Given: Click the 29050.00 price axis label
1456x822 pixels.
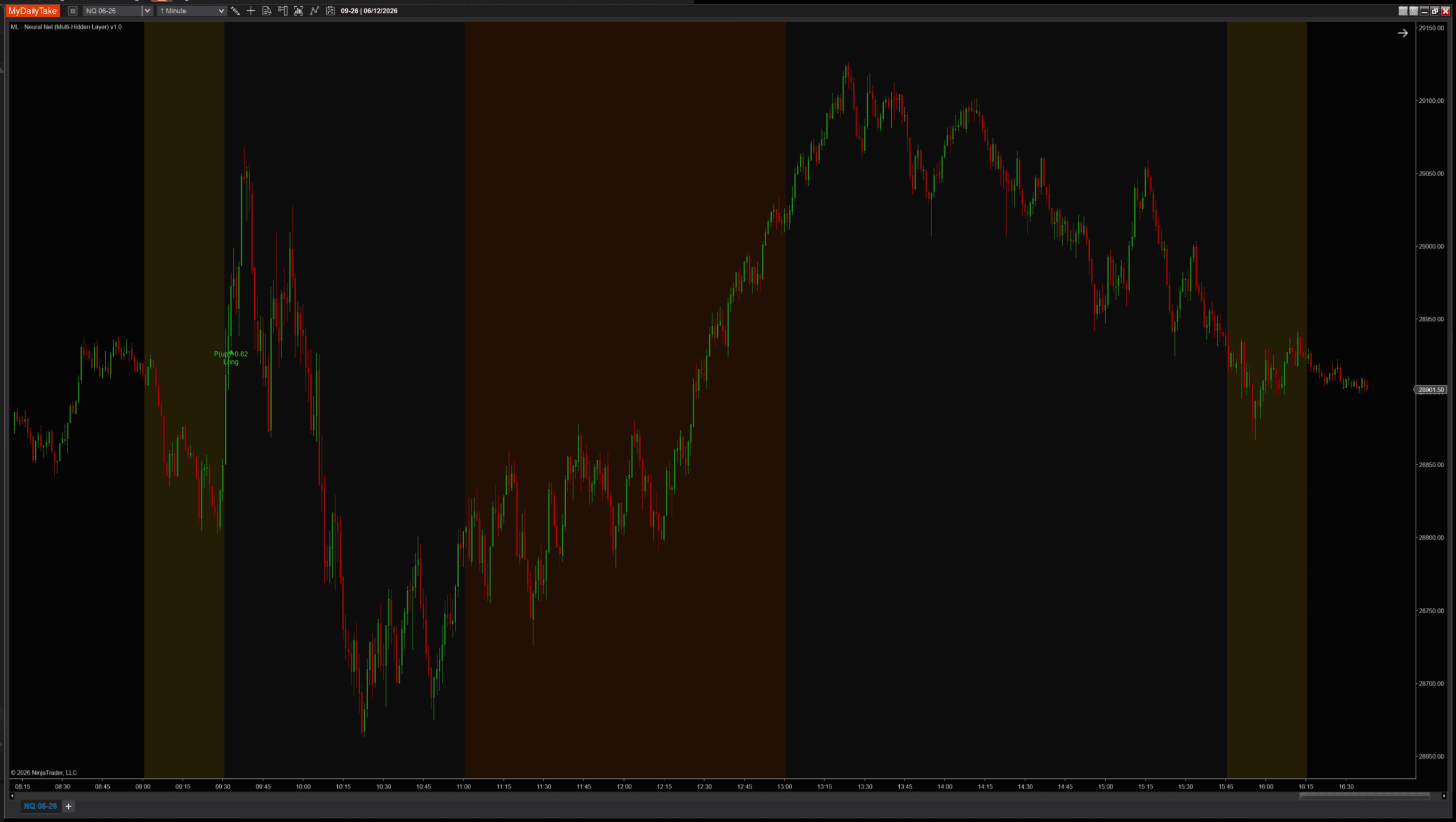Looking at the screenshot, I should (1431, 173).
